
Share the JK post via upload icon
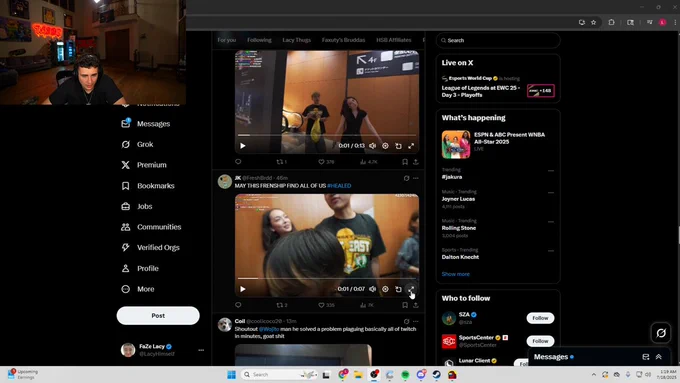pyautogui.click(x=415, y=305)
